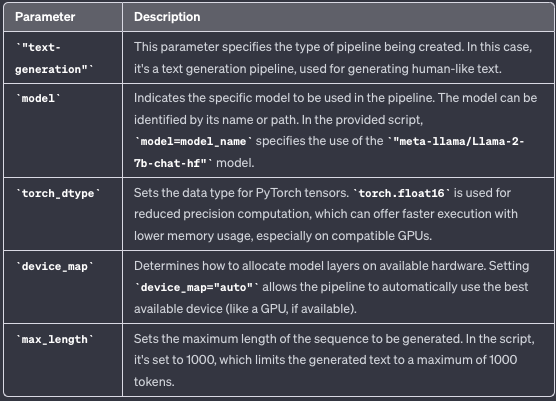Click the text generation pipeline description
The height and width of the screenshot is (401, 556).
click(333, 58)
